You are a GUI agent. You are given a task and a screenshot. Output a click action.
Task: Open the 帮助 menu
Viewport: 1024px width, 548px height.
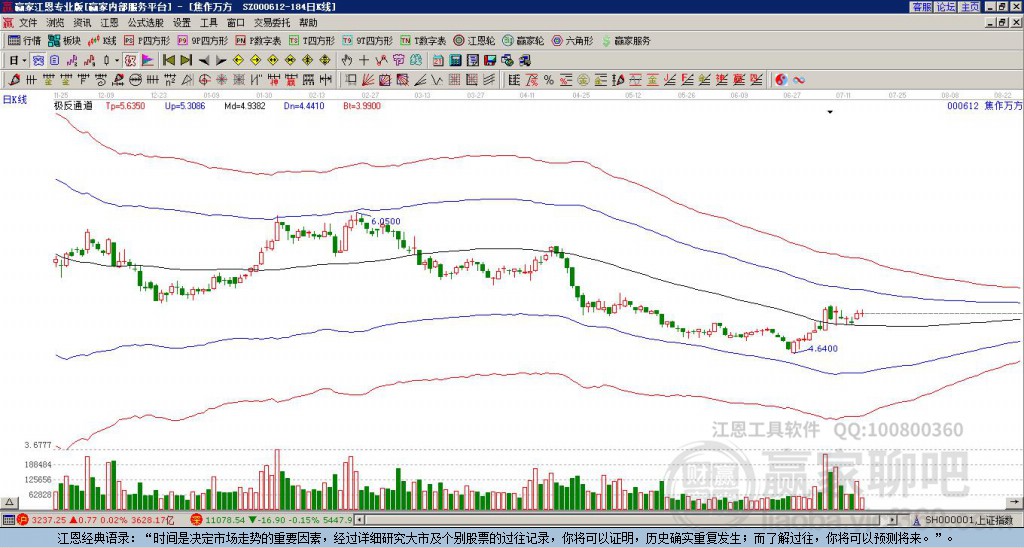(x=308, y=23)
